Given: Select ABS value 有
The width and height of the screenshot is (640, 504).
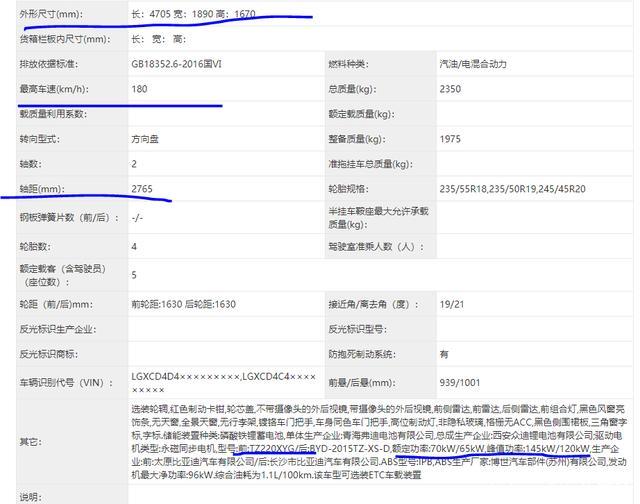Looking at the screenshot, I should click(444, 354).
